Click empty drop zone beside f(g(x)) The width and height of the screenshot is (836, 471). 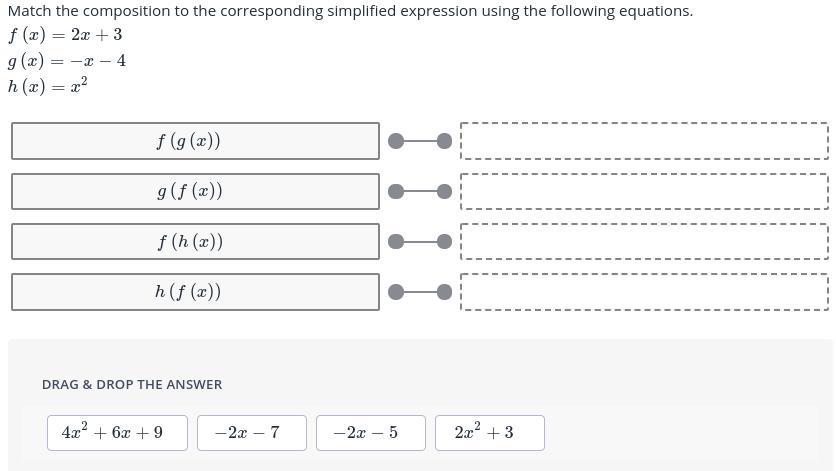click(x=644, y=141)
